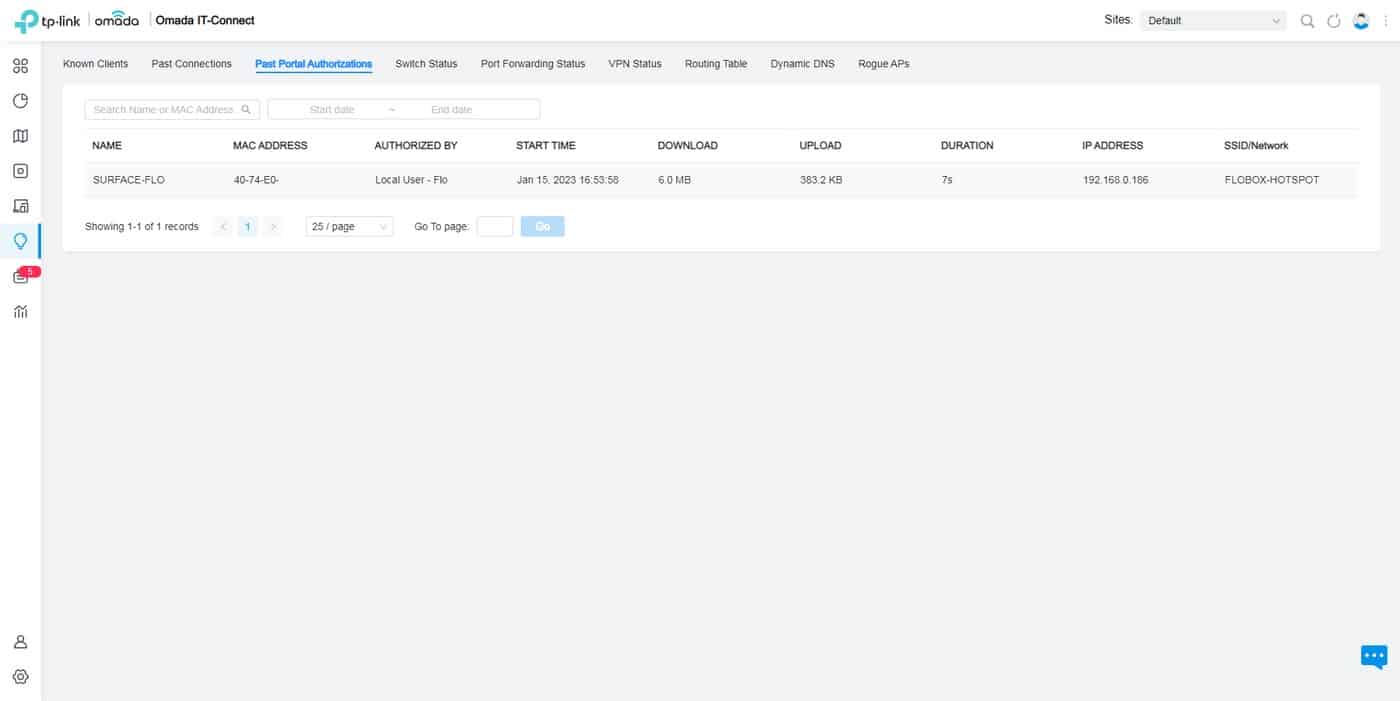This screenshot has width=1400, height=701.
Task: Open the Logs icon with red badge
Action: pyautogui.click(x=21, y=277)
